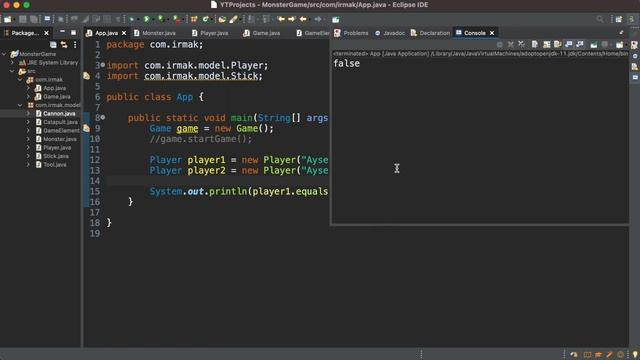Click the New file wizard toolbar icon
The width and height of the screenshot is (640, 360).
(x=7, y=19)
